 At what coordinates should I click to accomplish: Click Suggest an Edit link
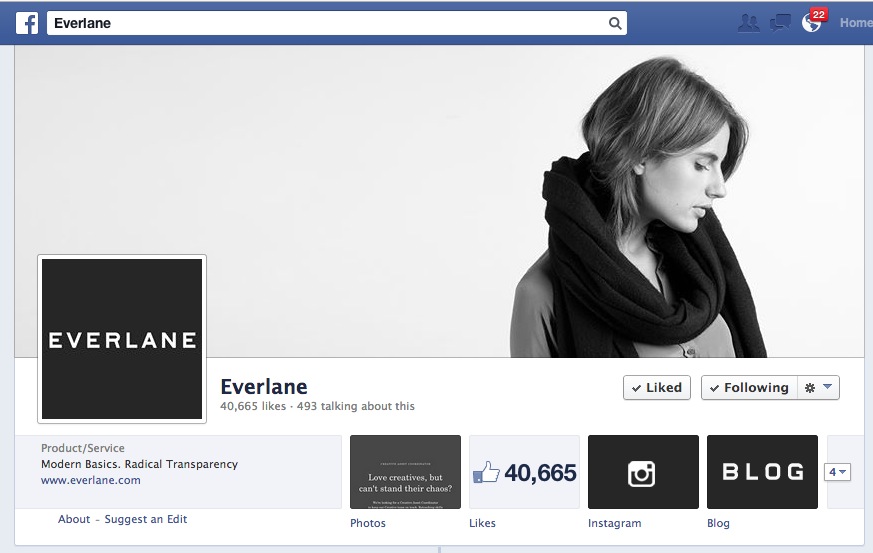pyautogui.click(x=146, y=519)
